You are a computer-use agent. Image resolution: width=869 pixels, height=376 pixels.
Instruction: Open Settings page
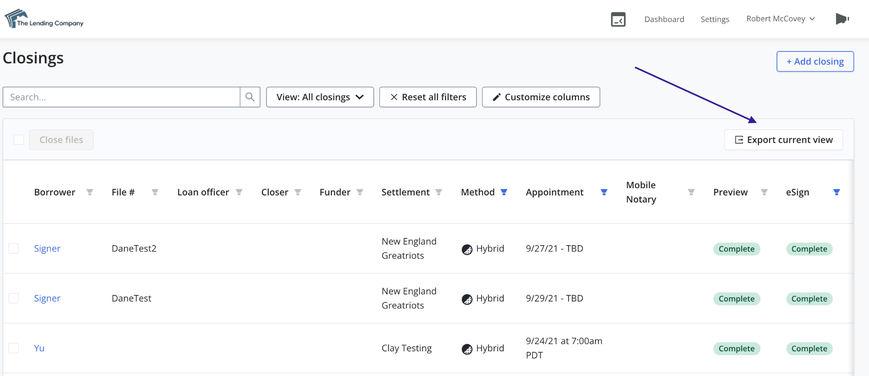click(715, 19)
